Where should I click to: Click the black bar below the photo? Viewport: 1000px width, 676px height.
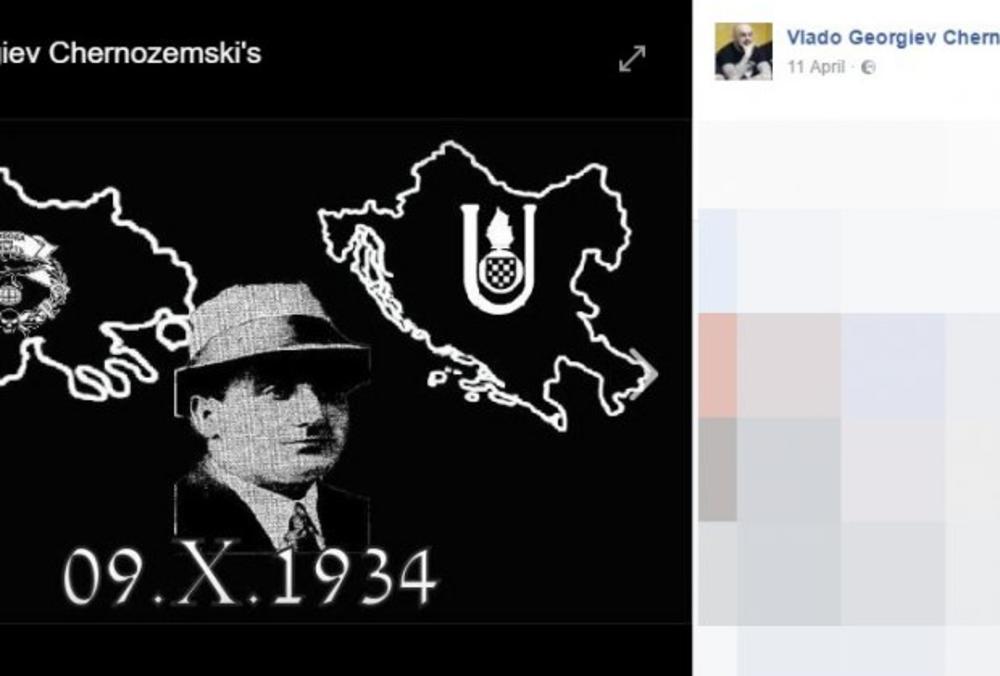click(x=346, y=650)
